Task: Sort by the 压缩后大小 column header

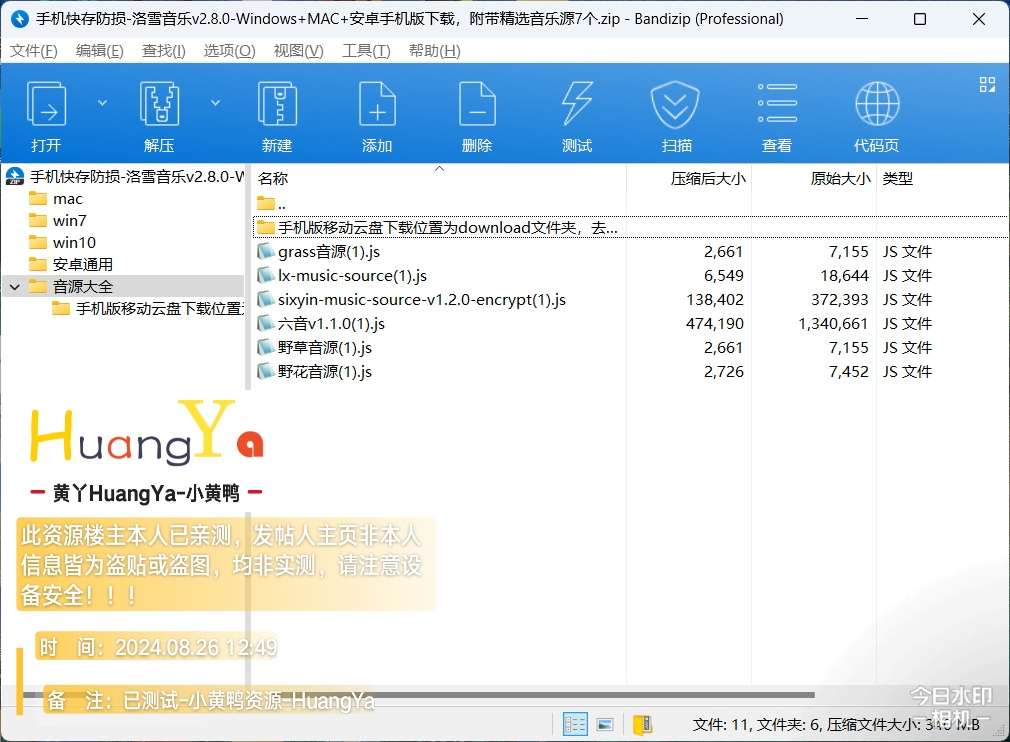Action: (x=708, y=178)
